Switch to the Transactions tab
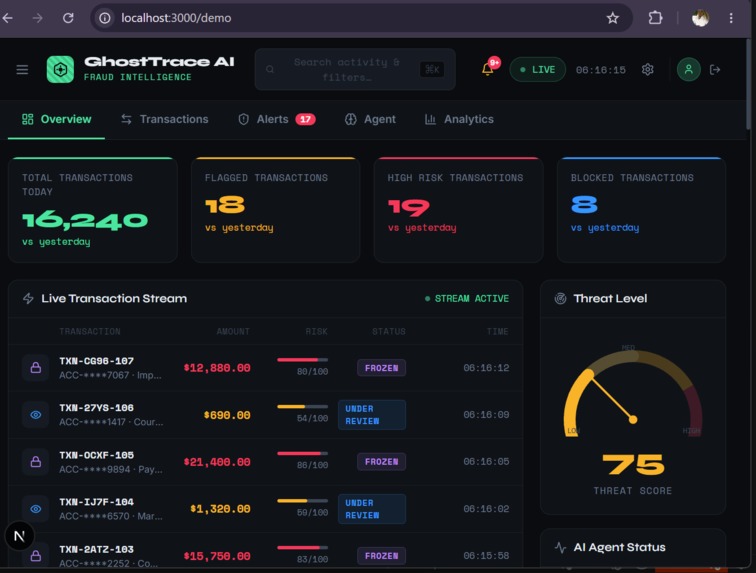This screenshot has width=756, height=573. [164, 119]
